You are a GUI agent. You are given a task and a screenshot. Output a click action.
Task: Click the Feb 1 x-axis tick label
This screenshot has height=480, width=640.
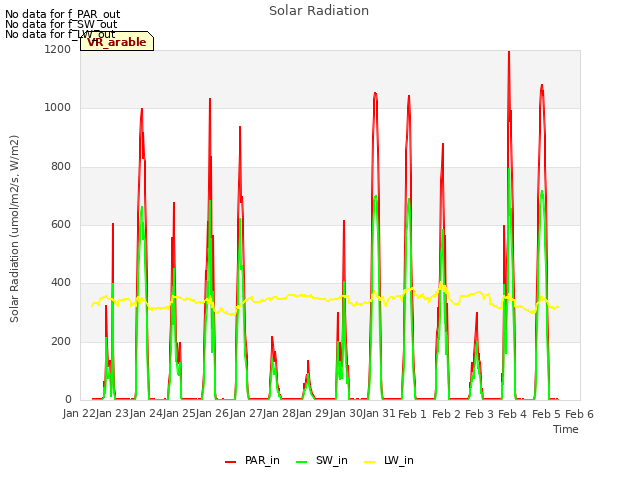point(413,414)
